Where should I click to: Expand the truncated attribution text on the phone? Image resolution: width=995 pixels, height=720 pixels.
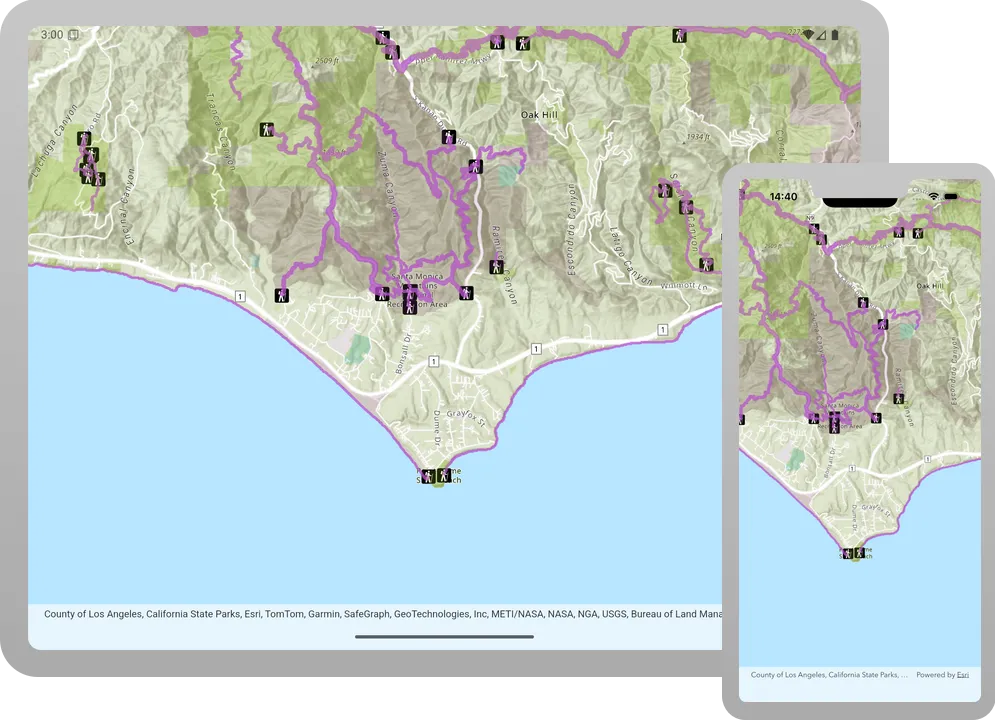click(829, 675)
